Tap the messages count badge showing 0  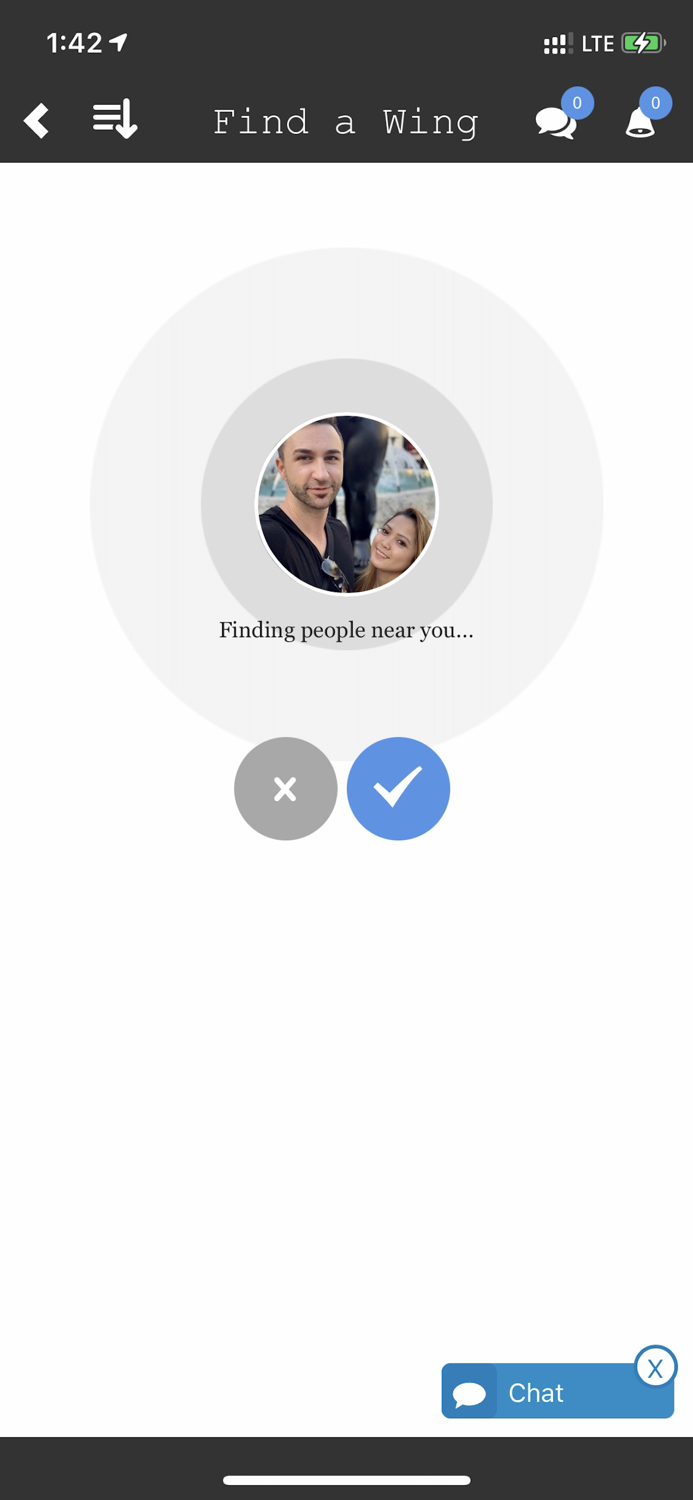click(577, 103)
